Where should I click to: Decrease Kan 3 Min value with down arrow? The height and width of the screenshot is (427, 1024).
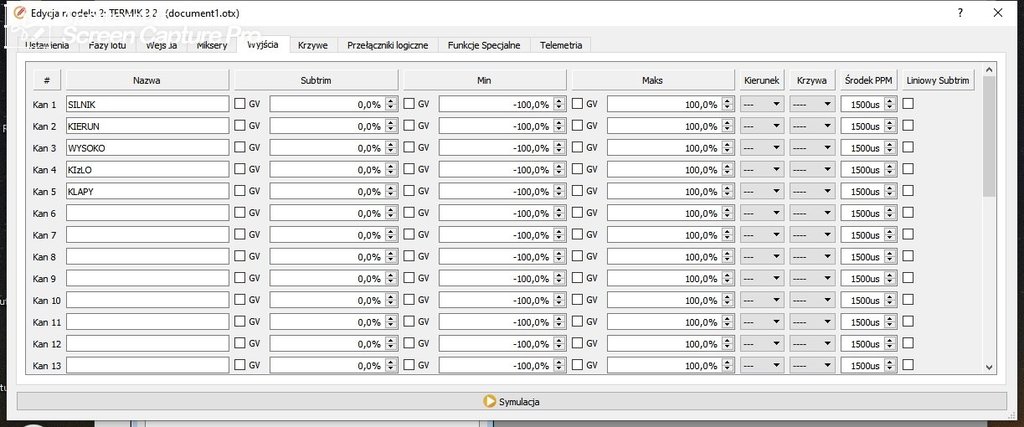coord(560,151)
